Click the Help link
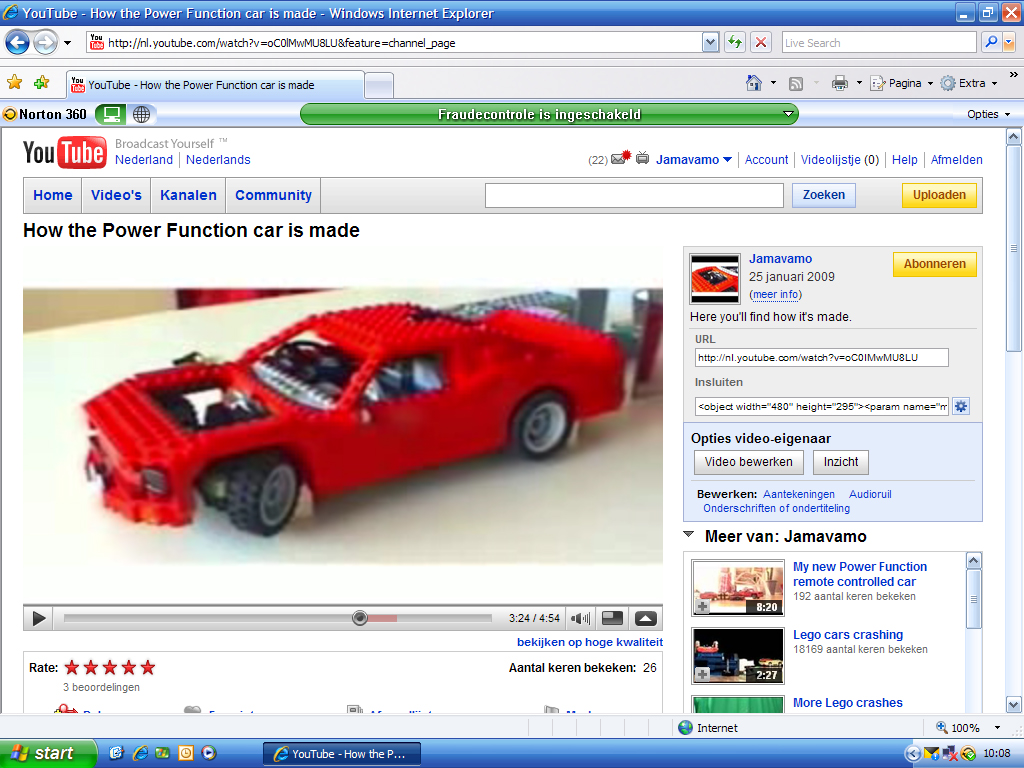 tap(904, 160)
